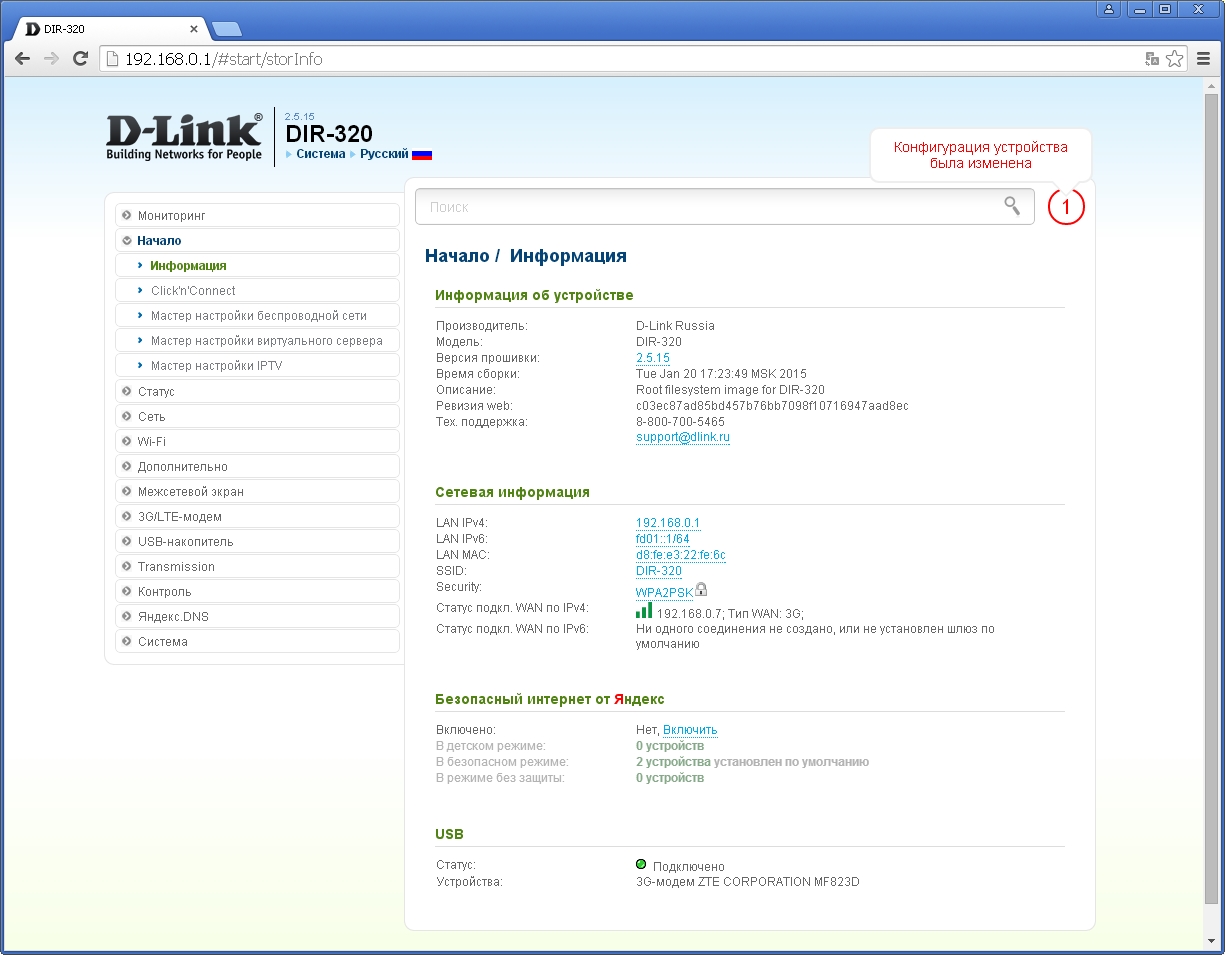Expand the Transmission menu section
Viewport: 1225px width, 955px height.
click(257, 566)
